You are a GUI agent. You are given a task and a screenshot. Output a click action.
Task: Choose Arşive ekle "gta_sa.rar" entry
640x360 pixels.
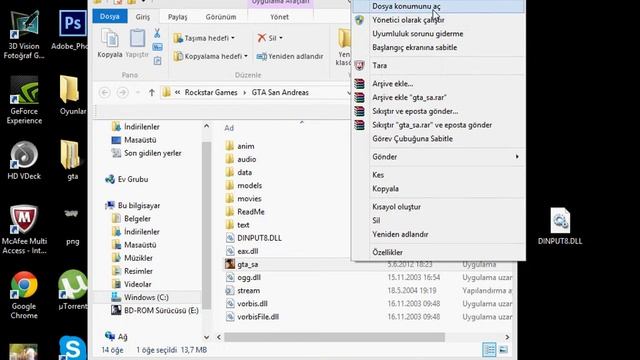pyautogui.click(x=438, y=98)
